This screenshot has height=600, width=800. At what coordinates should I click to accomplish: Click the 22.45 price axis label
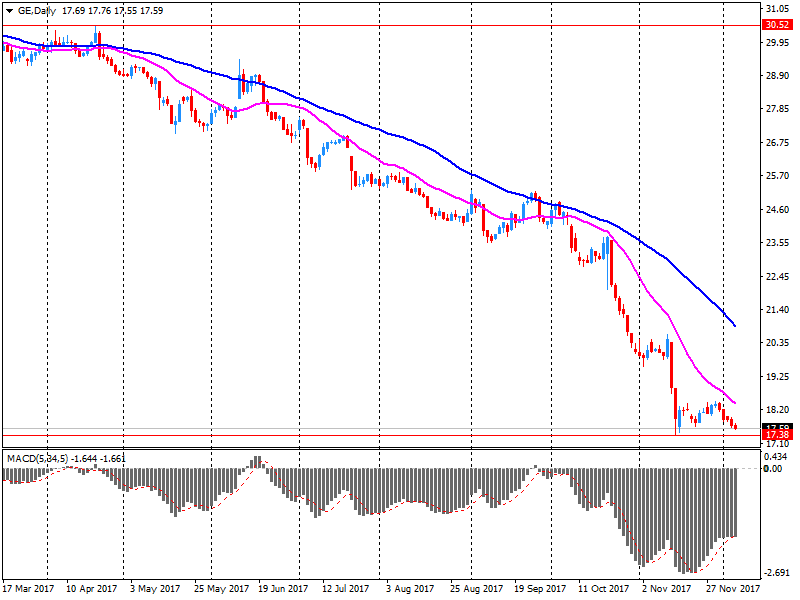point(778,276)
